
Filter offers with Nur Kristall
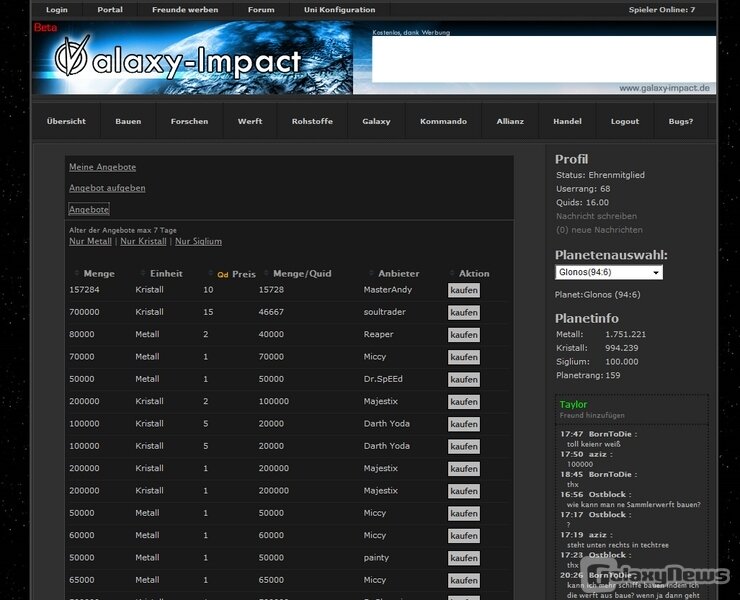(143, 241)
